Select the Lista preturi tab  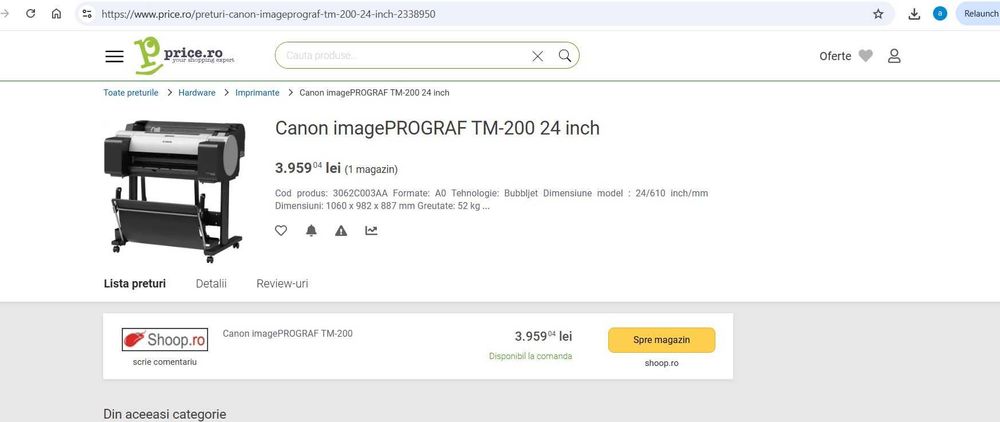tap(135, 284)
